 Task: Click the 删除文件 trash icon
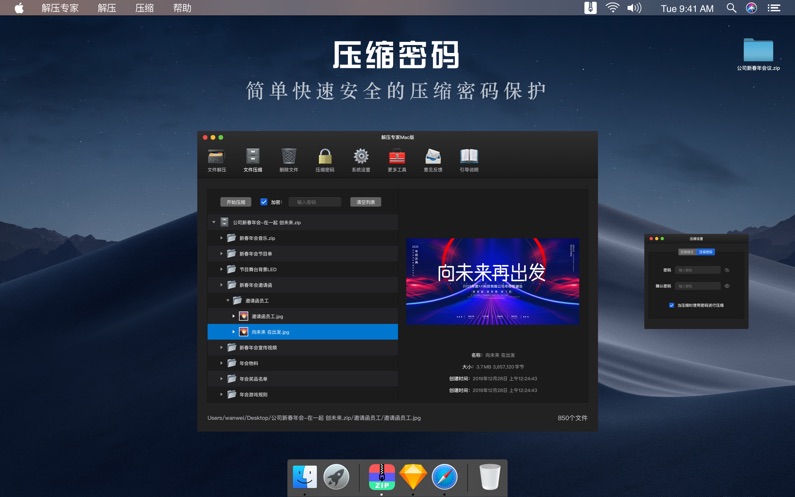click(x=288, y=158)
